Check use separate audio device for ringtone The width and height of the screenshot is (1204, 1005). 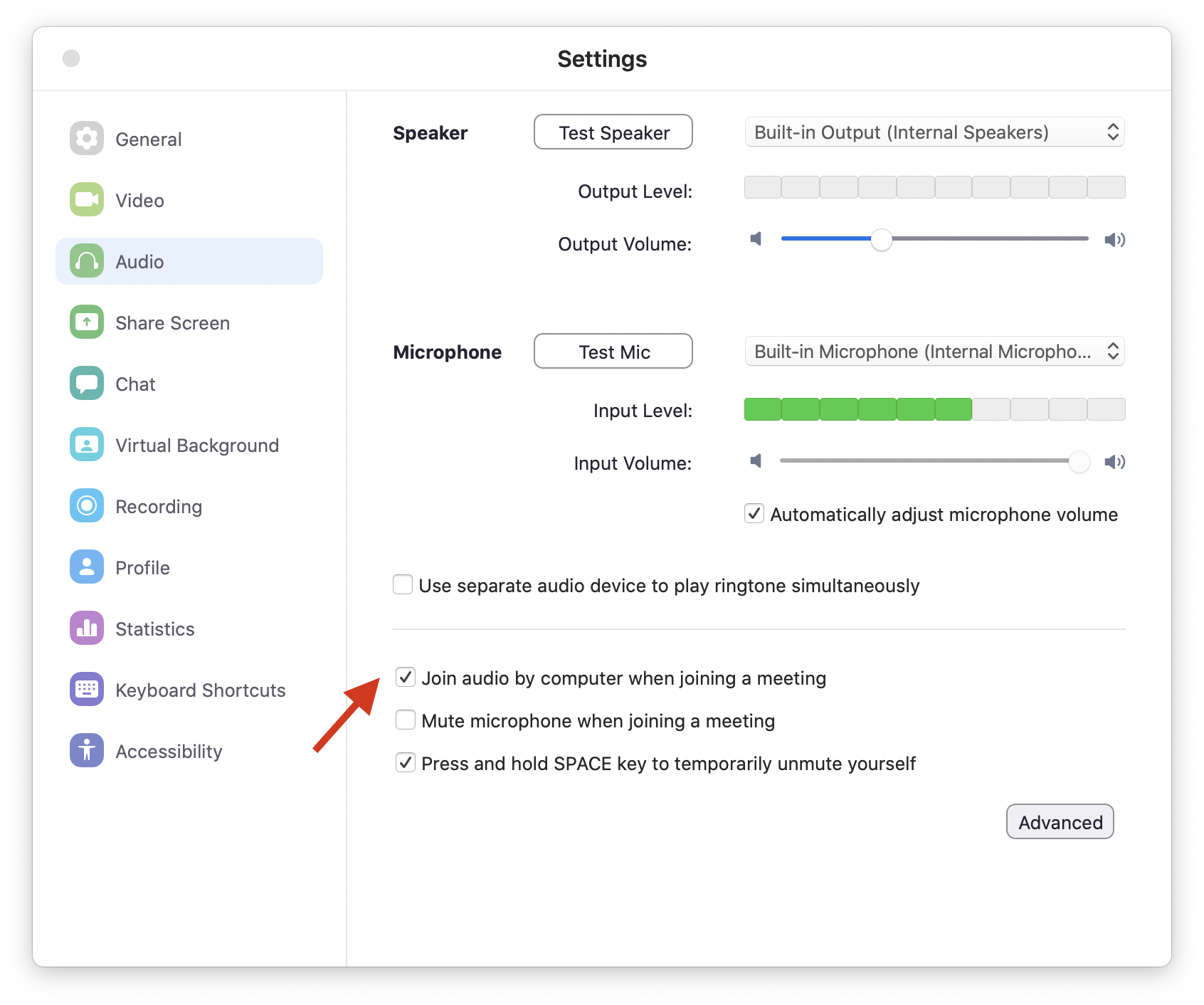pyautogui.click(x=403, y=584)
